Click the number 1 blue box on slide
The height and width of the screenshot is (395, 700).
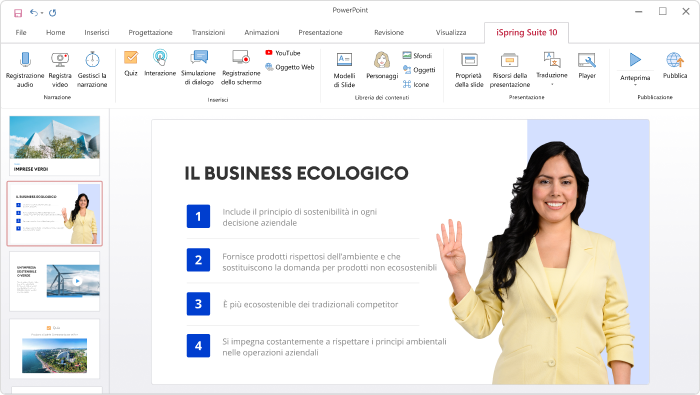(198, 216)
